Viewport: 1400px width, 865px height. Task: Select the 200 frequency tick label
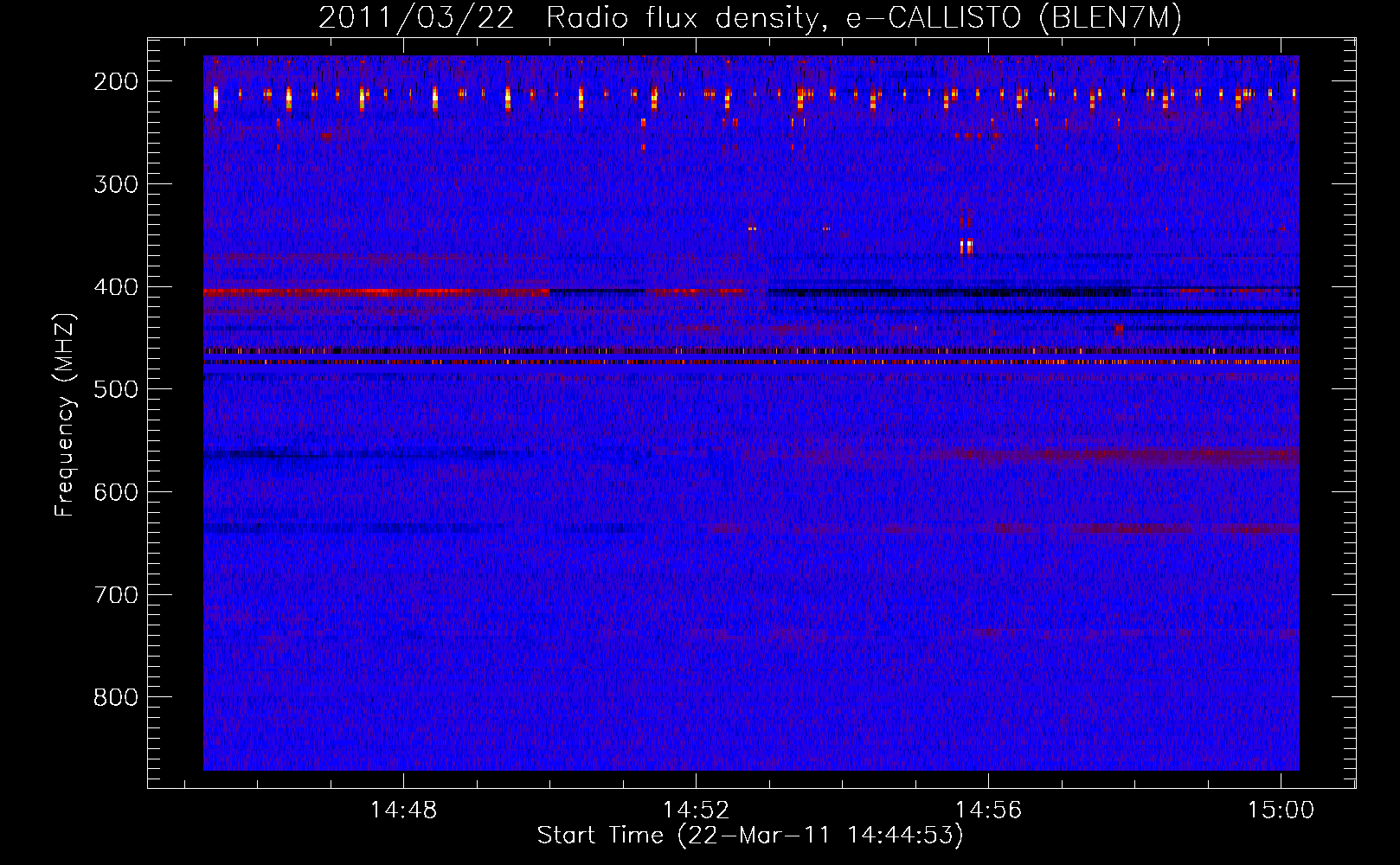click(115, 81)
